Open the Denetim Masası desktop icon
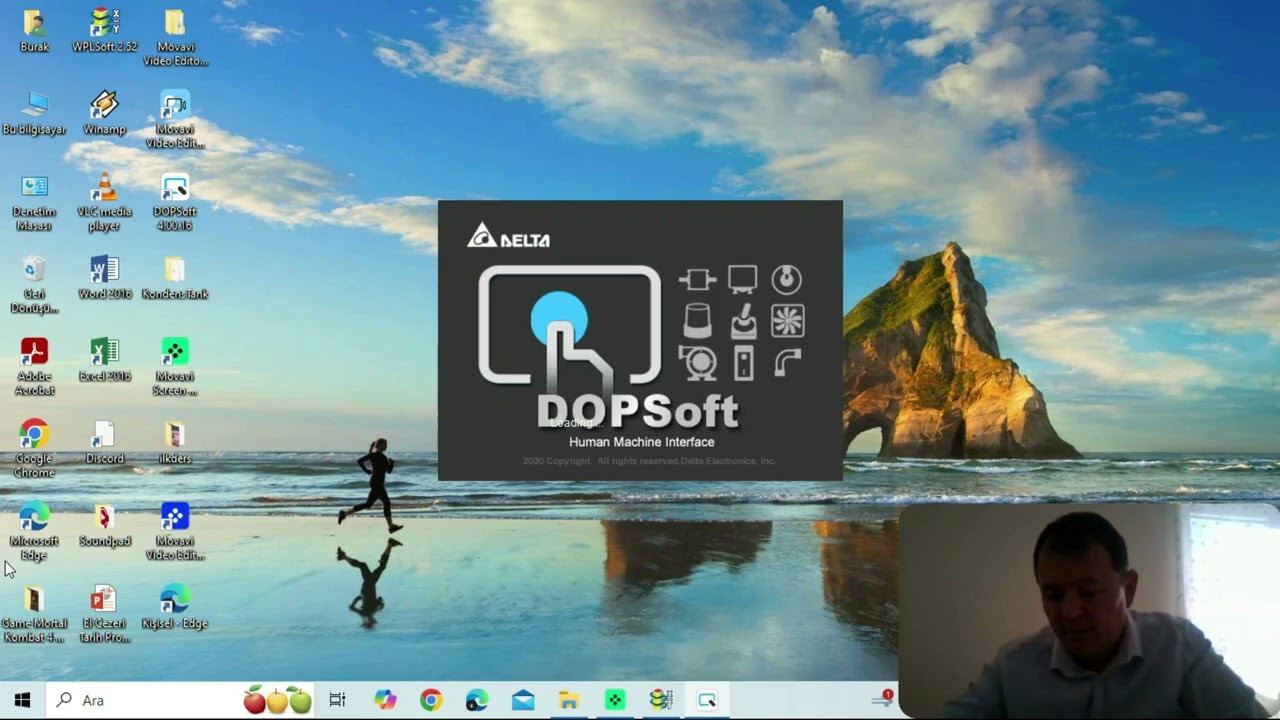Screen dimensions: 1280x720 (34, 202)
